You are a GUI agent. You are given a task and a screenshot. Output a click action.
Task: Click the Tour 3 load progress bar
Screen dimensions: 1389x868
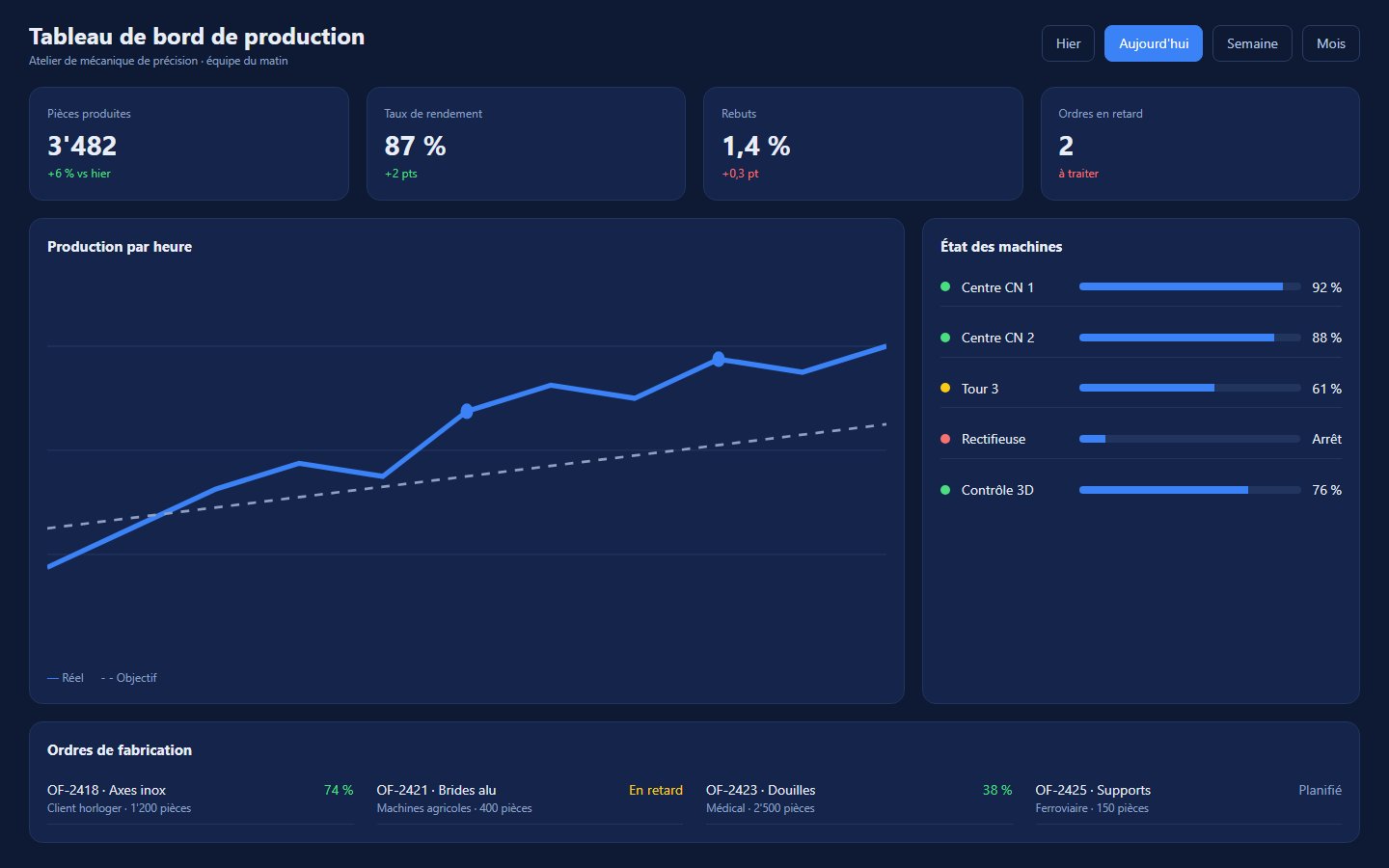(1190, 388)
